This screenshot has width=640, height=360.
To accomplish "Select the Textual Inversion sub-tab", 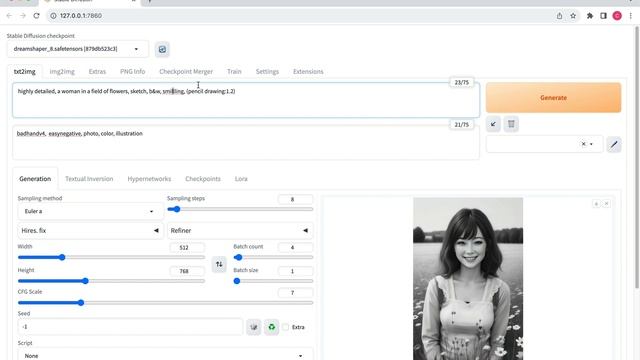I will click(89, 179).
